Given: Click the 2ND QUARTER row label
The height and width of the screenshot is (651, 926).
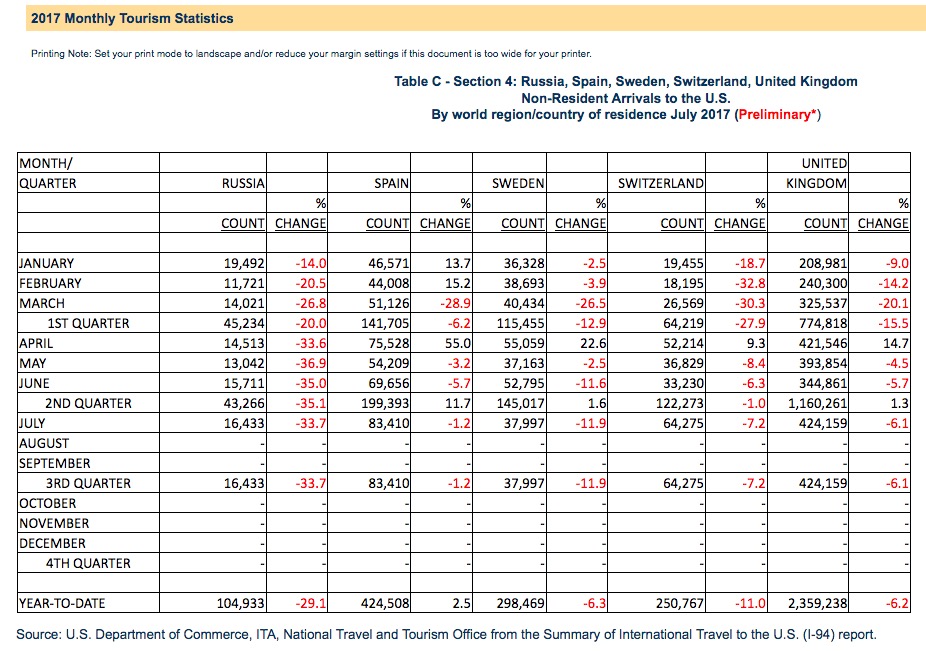Looking at the screenshot, I should pyautogui.click(x=88, y=403).
